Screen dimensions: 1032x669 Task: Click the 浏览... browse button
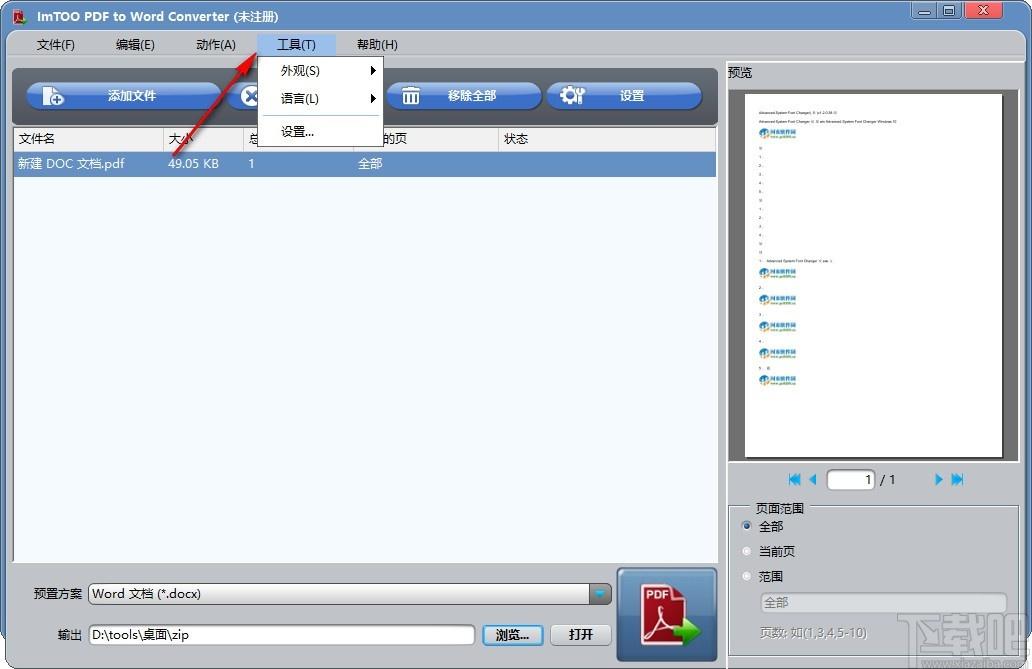coord(513,635)
